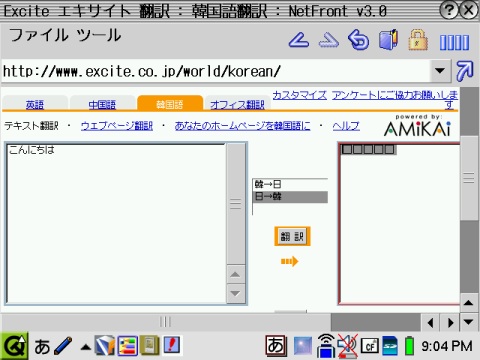Open the padlock security icon

click(x=418, y=40)
